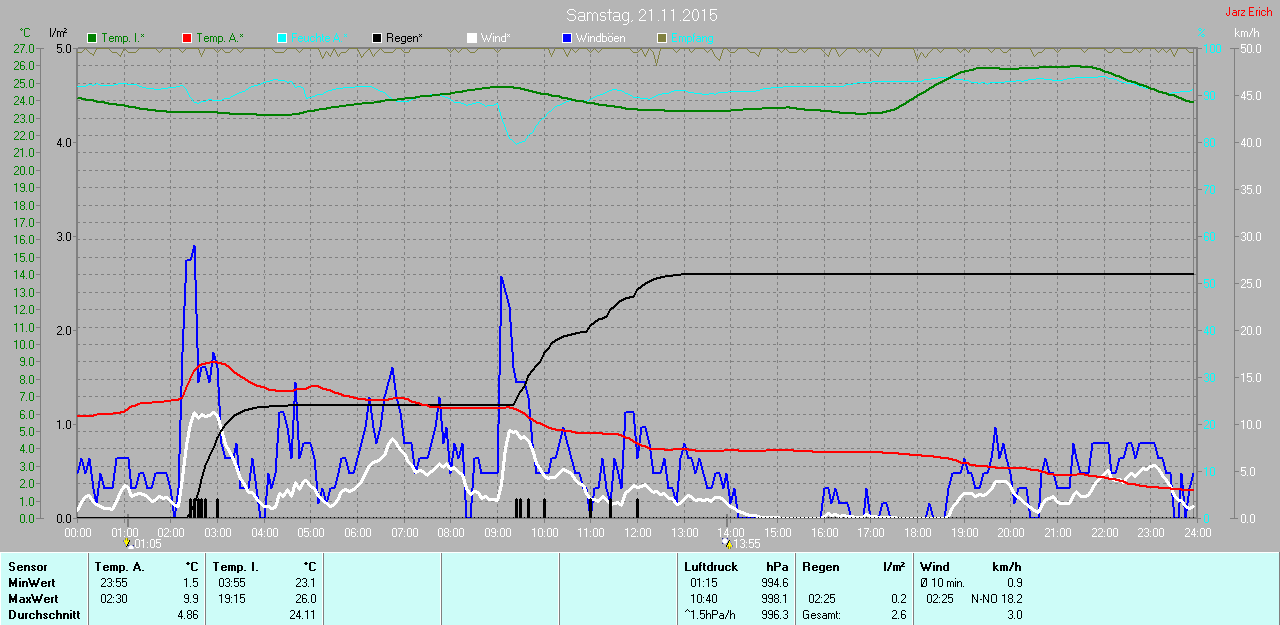Click the white Wind legend swatch
Screen dimensions: 1280x625
tap(472, 38)
